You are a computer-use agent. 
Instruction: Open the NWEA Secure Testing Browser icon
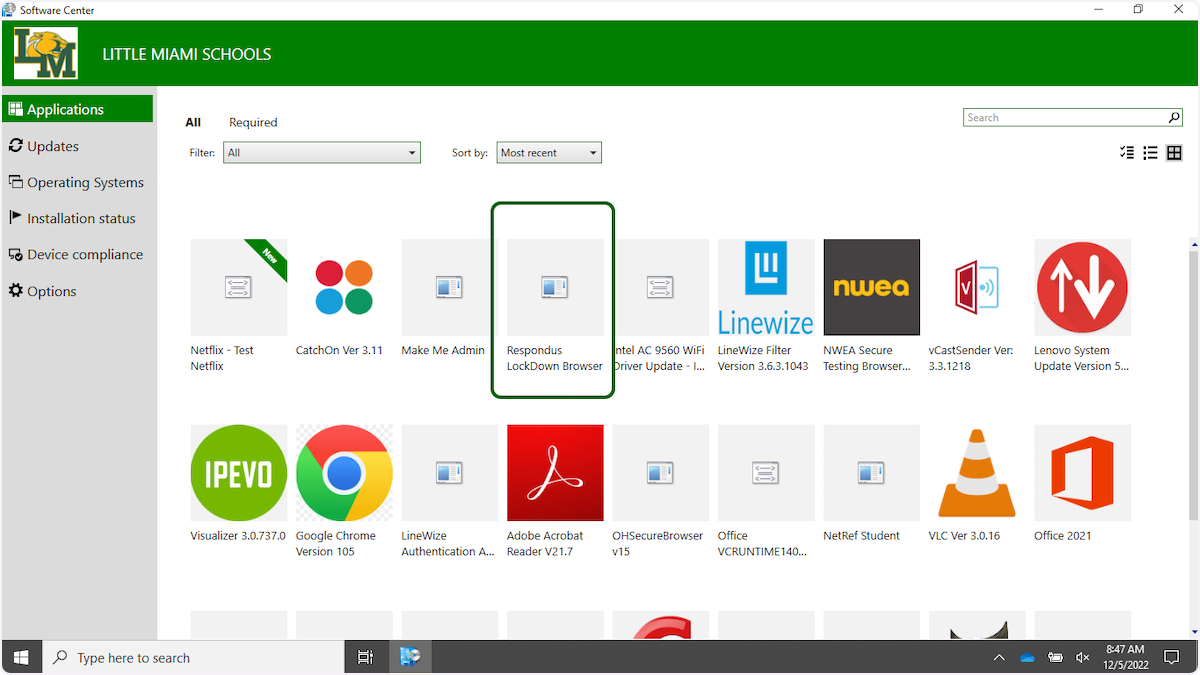[x=872, y=288]
